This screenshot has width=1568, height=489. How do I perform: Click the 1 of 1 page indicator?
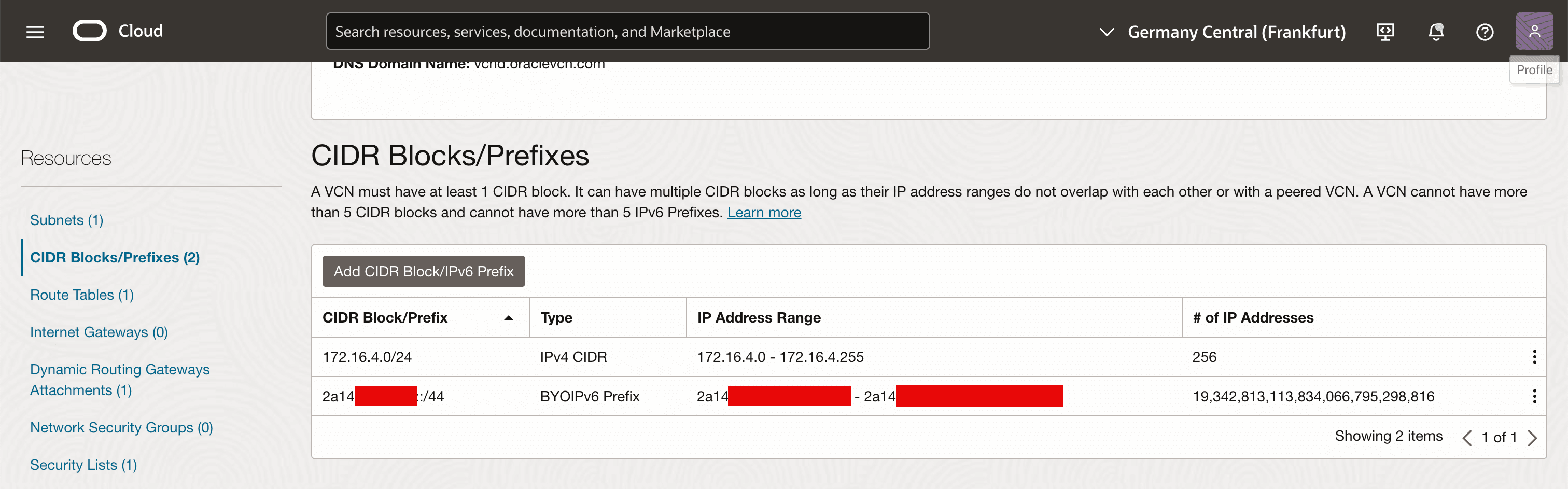[x=1499, y=438]
